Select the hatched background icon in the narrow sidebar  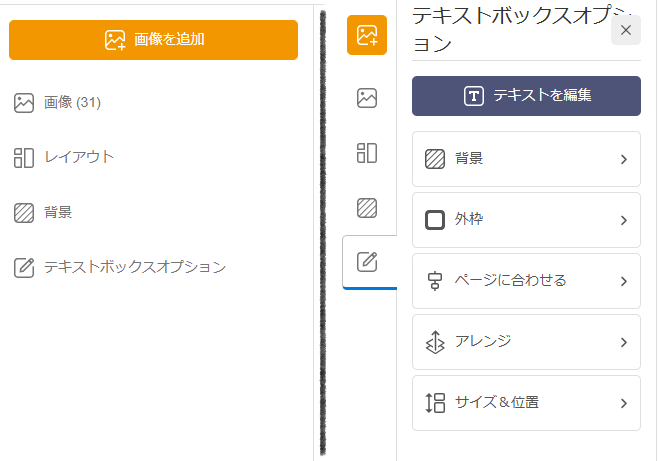point(367,208)
